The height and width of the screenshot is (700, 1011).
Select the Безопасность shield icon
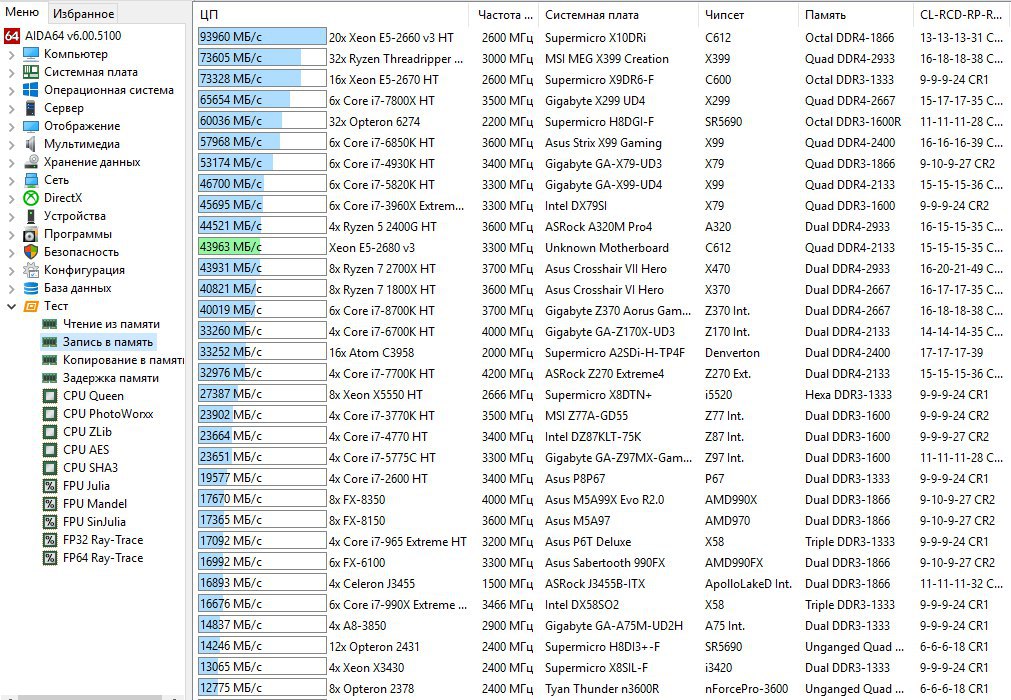coord(30,252)
